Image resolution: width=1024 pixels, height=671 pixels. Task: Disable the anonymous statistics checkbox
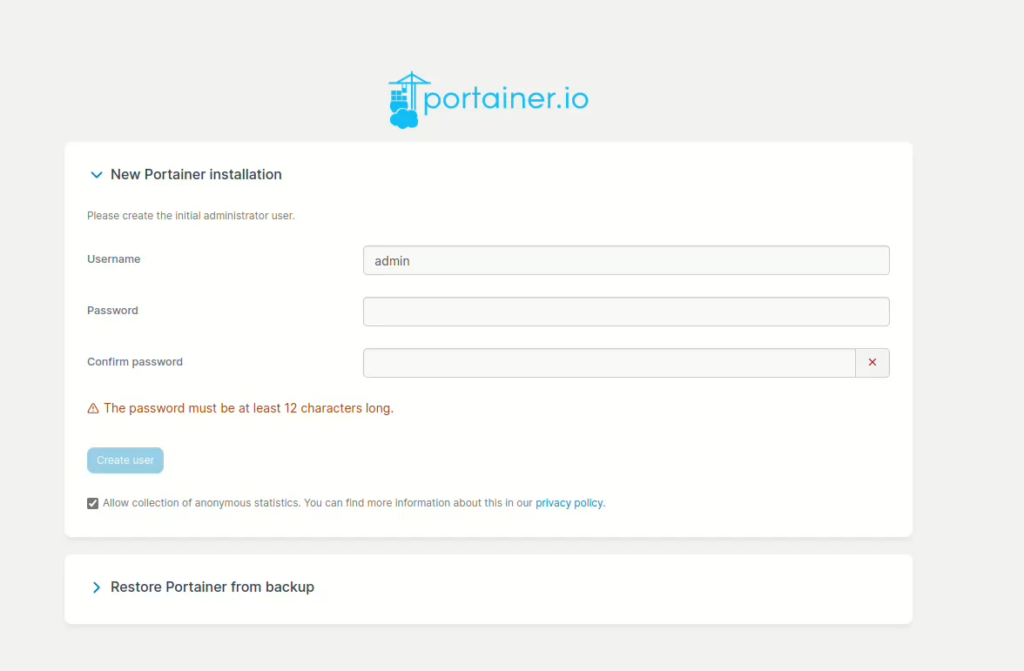pyautogui.click(x=93, y=503)
